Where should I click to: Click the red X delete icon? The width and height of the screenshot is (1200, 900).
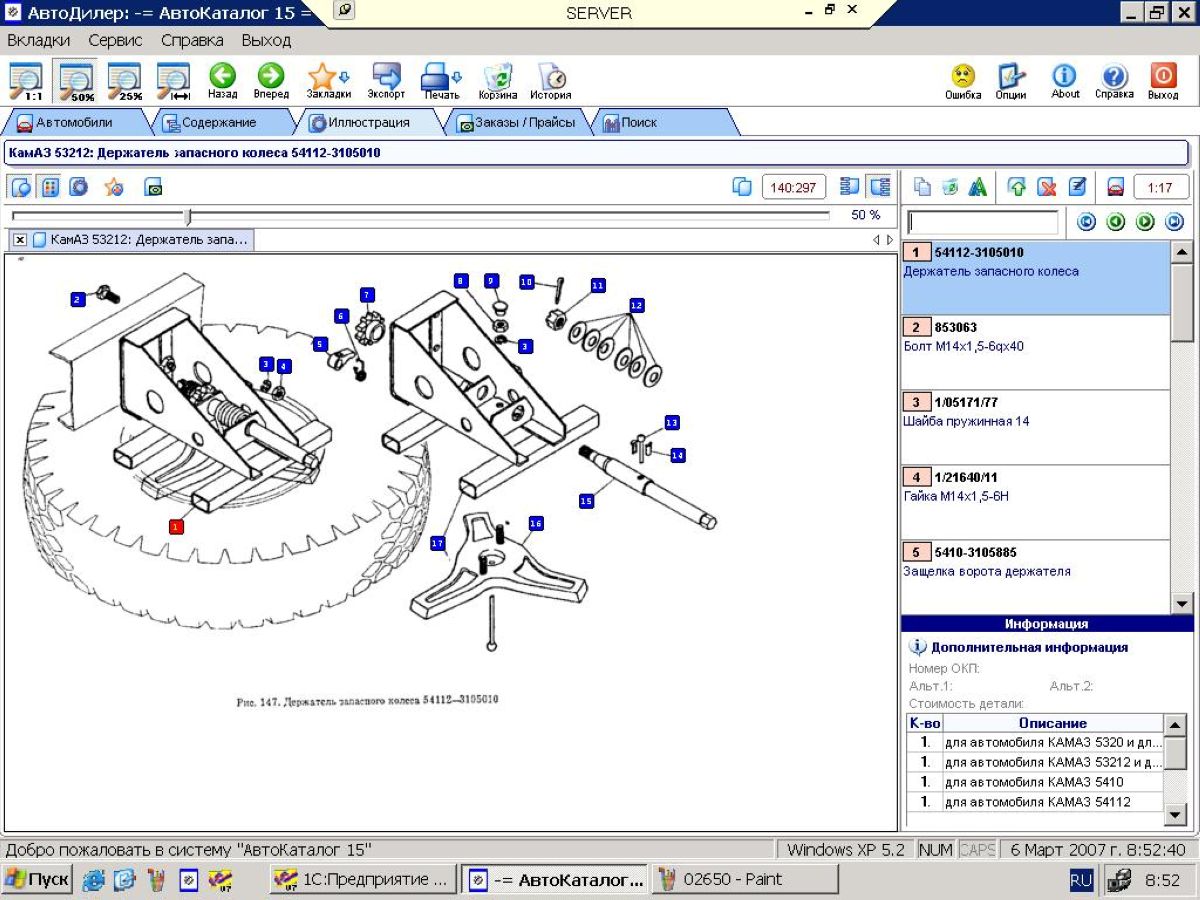(1047, 187)
